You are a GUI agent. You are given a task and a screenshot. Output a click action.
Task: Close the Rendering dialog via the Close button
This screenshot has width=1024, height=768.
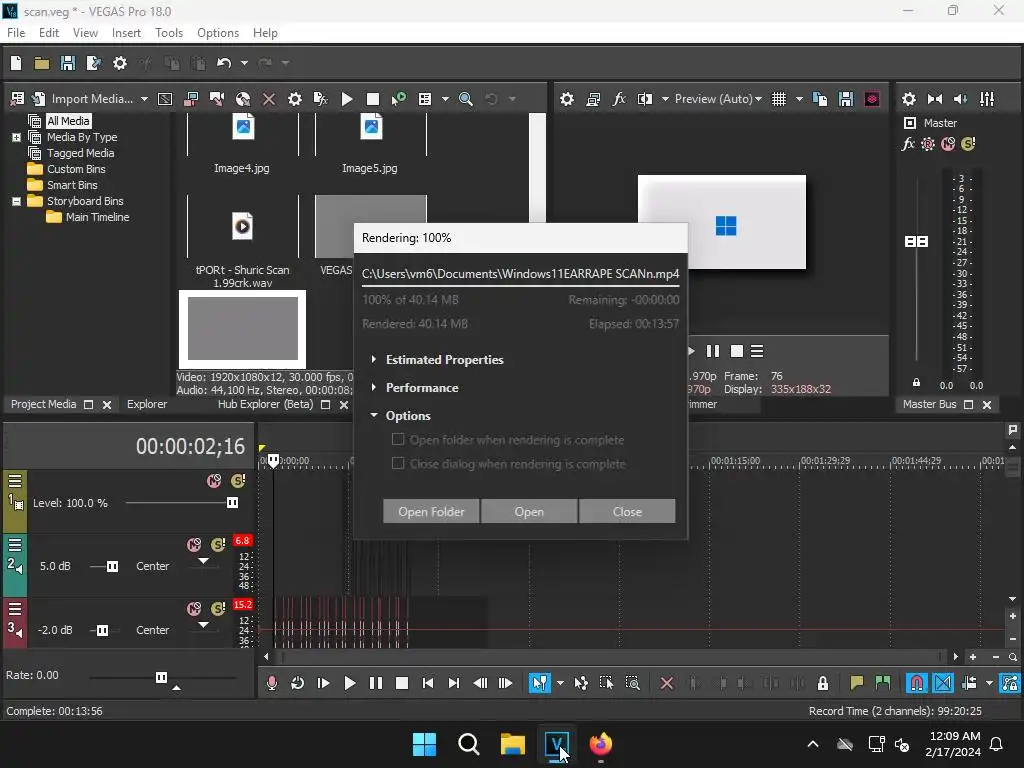(627, 511)
